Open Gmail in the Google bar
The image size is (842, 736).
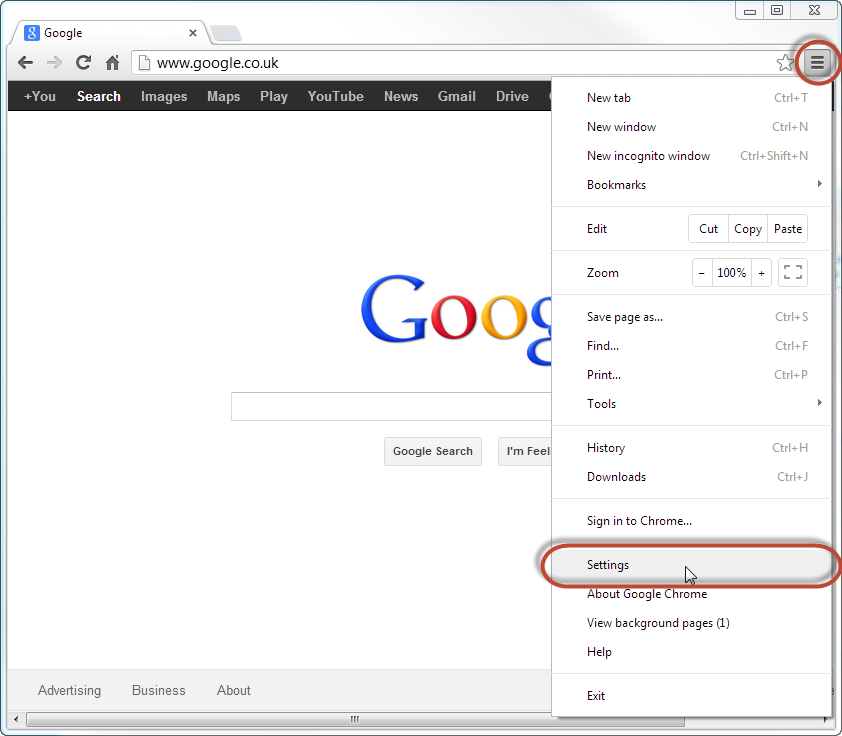(457, 96)
